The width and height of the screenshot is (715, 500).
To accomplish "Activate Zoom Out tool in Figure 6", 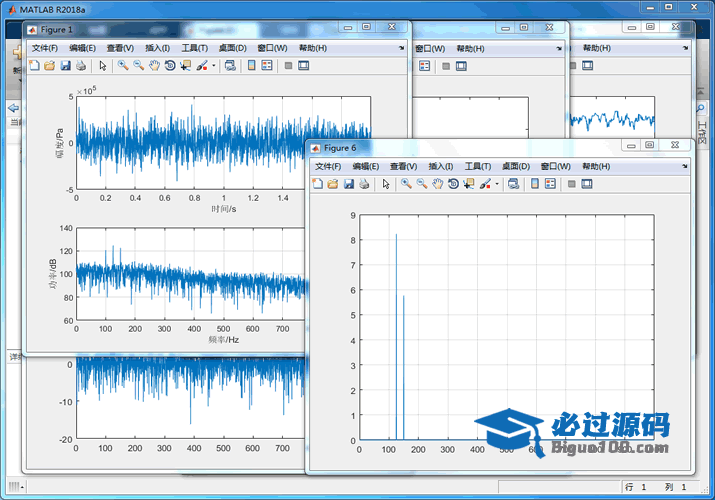I will (422, 184).
